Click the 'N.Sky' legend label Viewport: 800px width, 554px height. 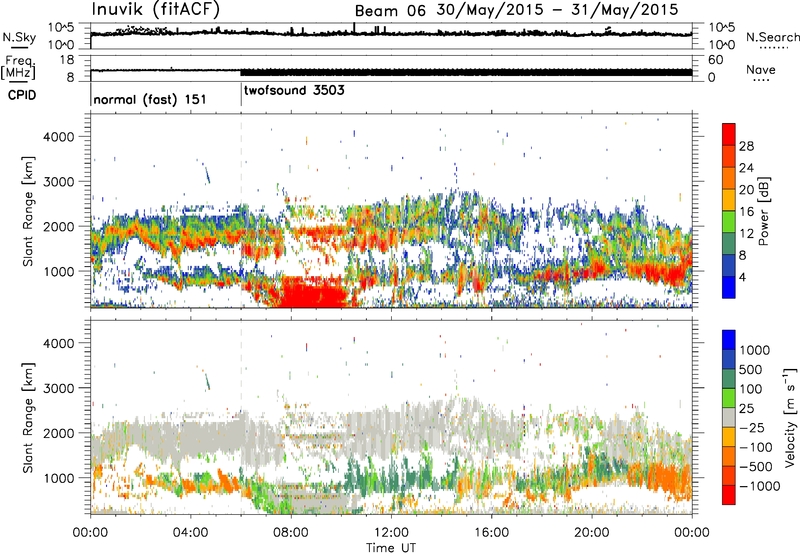[x=19, y=37]
